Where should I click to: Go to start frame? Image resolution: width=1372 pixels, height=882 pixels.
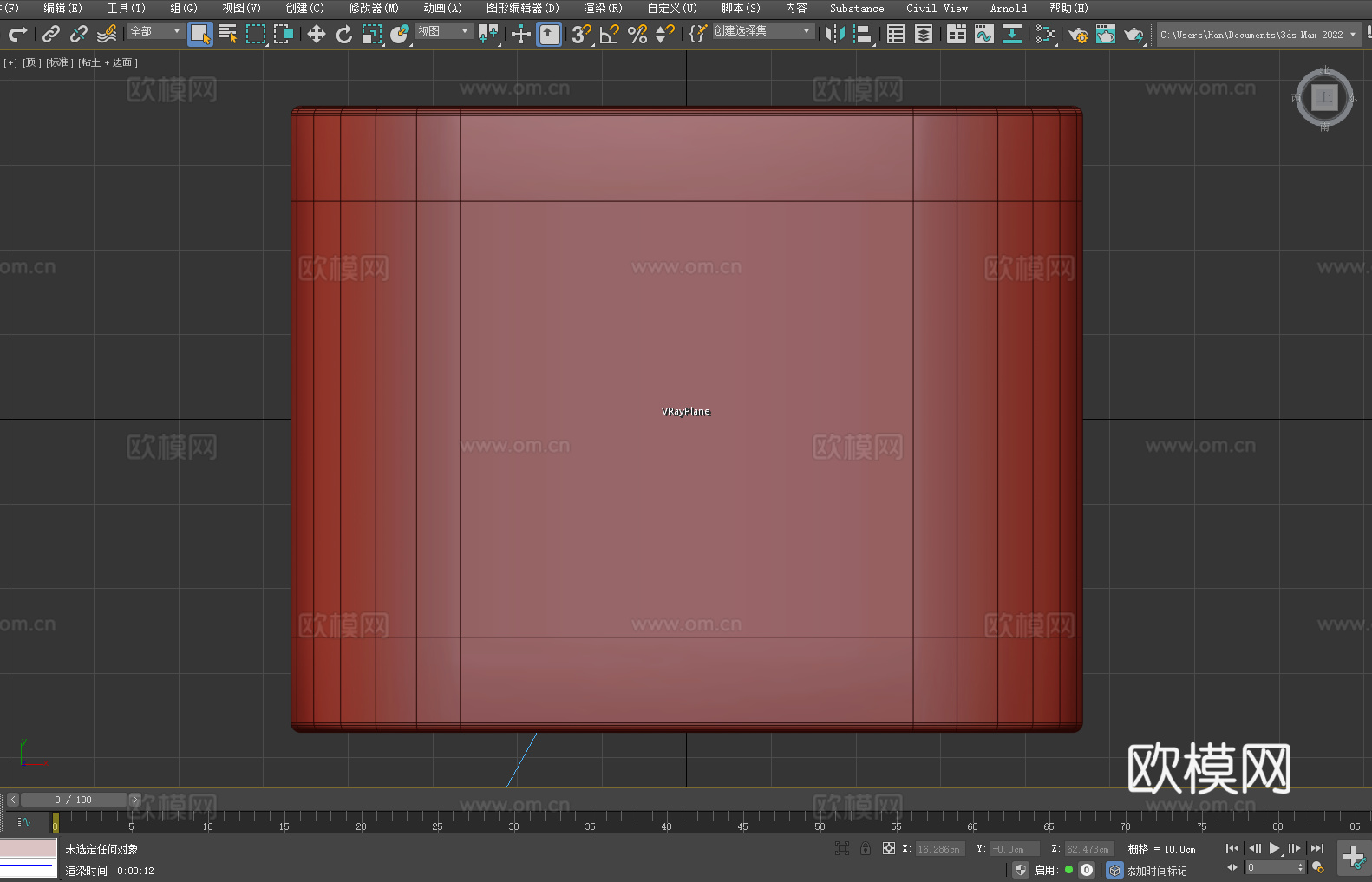(1232, 849)
